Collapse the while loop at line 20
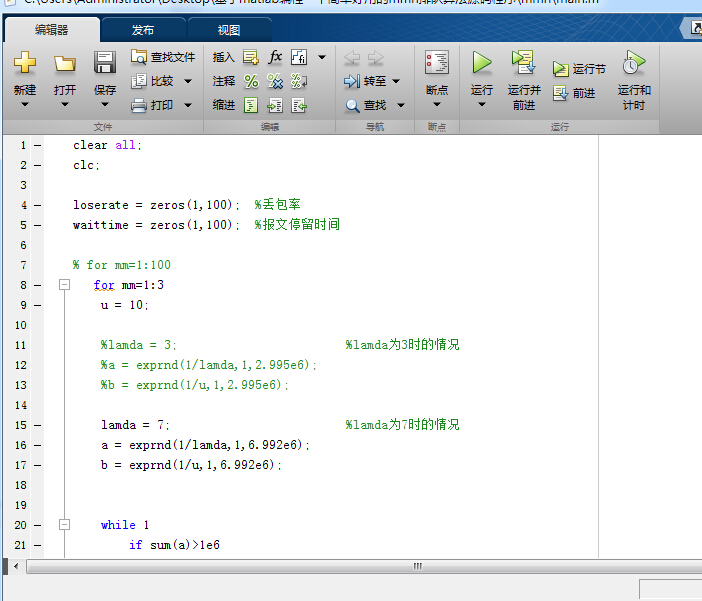Image resolution: width=702 pixels, height=601 pixels. [x=64, y=524]
